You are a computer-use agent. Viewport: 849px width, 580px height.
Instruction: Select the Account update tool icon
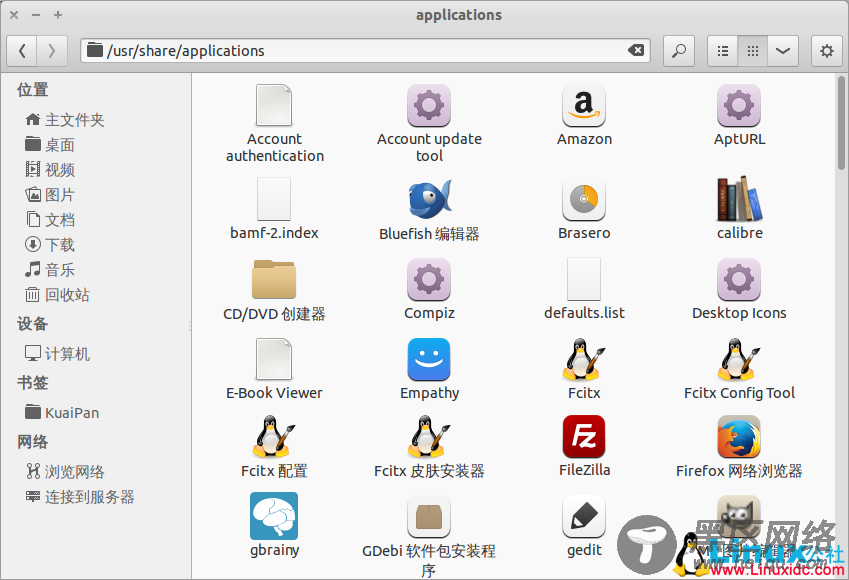point(429,105)
